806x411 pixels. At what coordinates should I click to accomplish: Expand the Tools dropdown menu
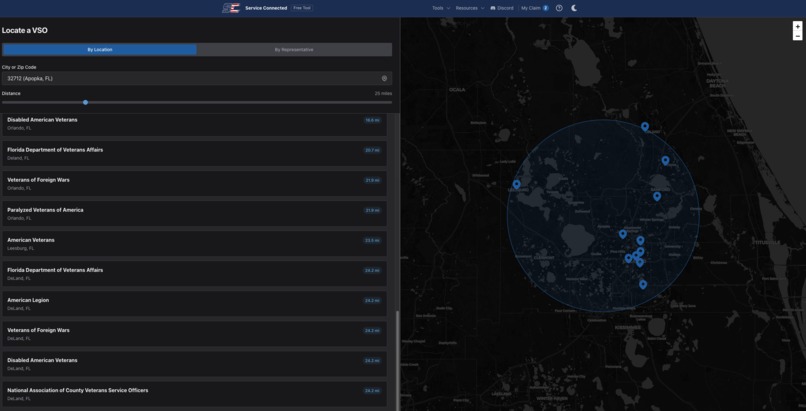coord(441,8)
